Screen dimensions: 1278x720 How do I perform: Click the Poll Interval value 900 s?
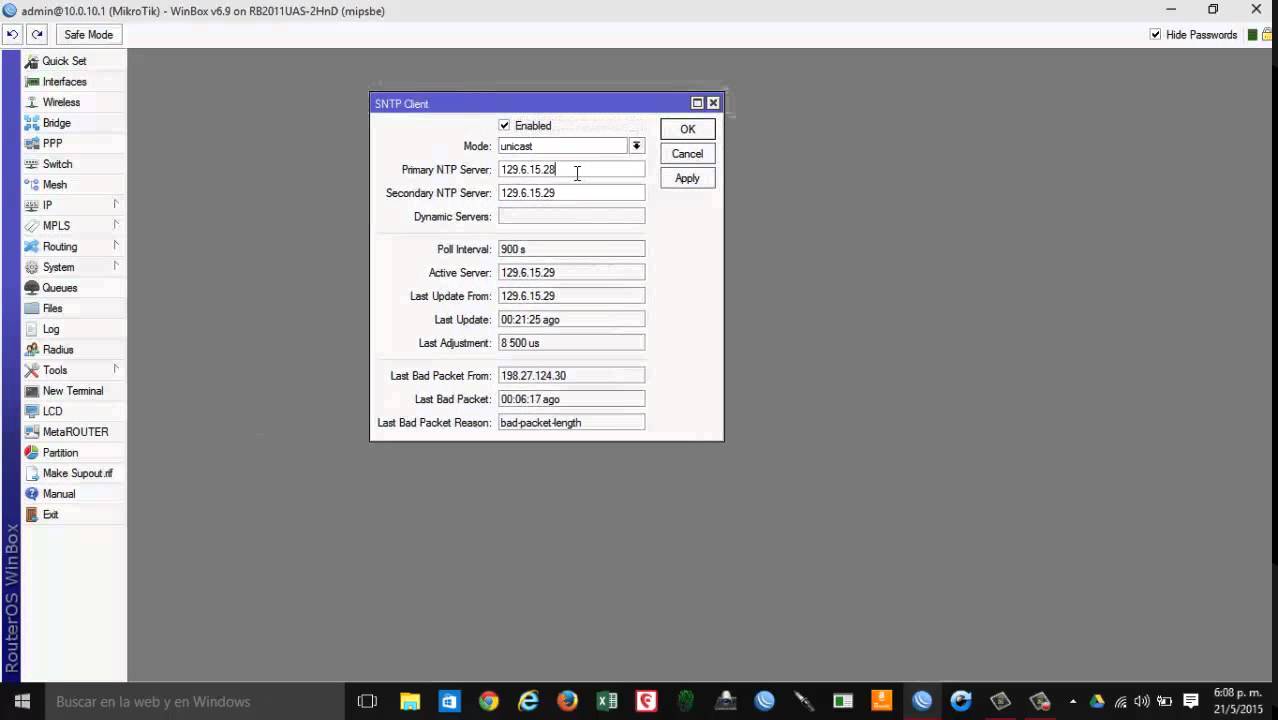pos(571,249)
